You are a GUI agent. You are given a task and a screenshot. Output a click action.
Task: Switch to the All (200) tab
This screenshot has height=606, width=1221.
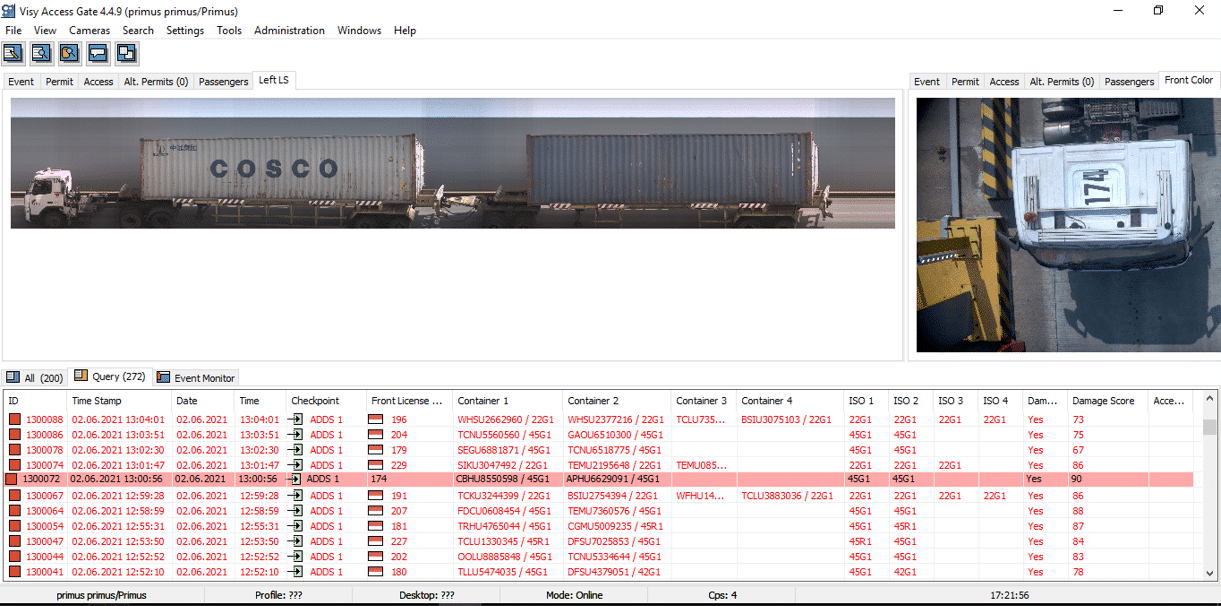[x=36, y=378]
